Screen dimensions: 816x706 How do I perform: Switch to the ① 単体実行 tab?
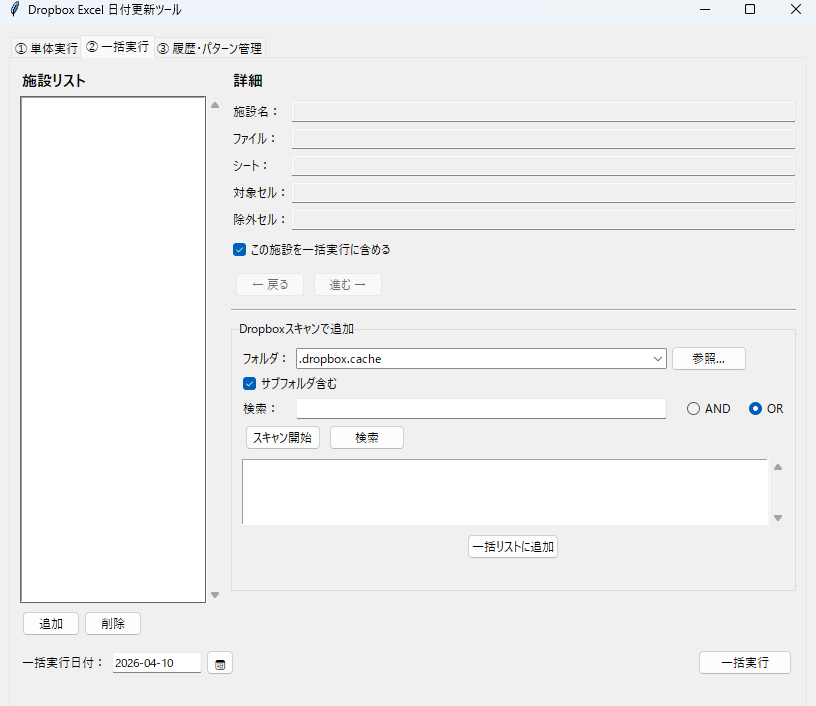point(46,48)
